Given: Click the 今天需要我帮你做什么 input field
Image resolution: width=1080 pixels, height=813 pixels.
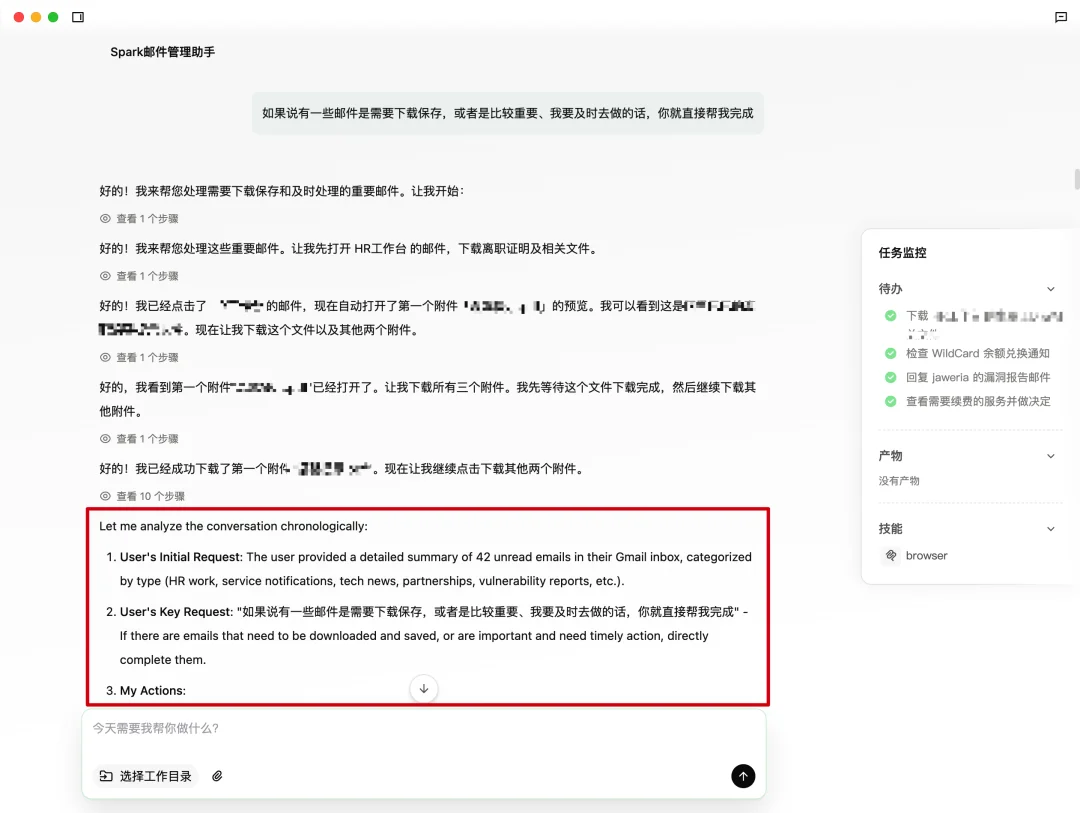Looking at the screenshot, I should coord(400,728).
